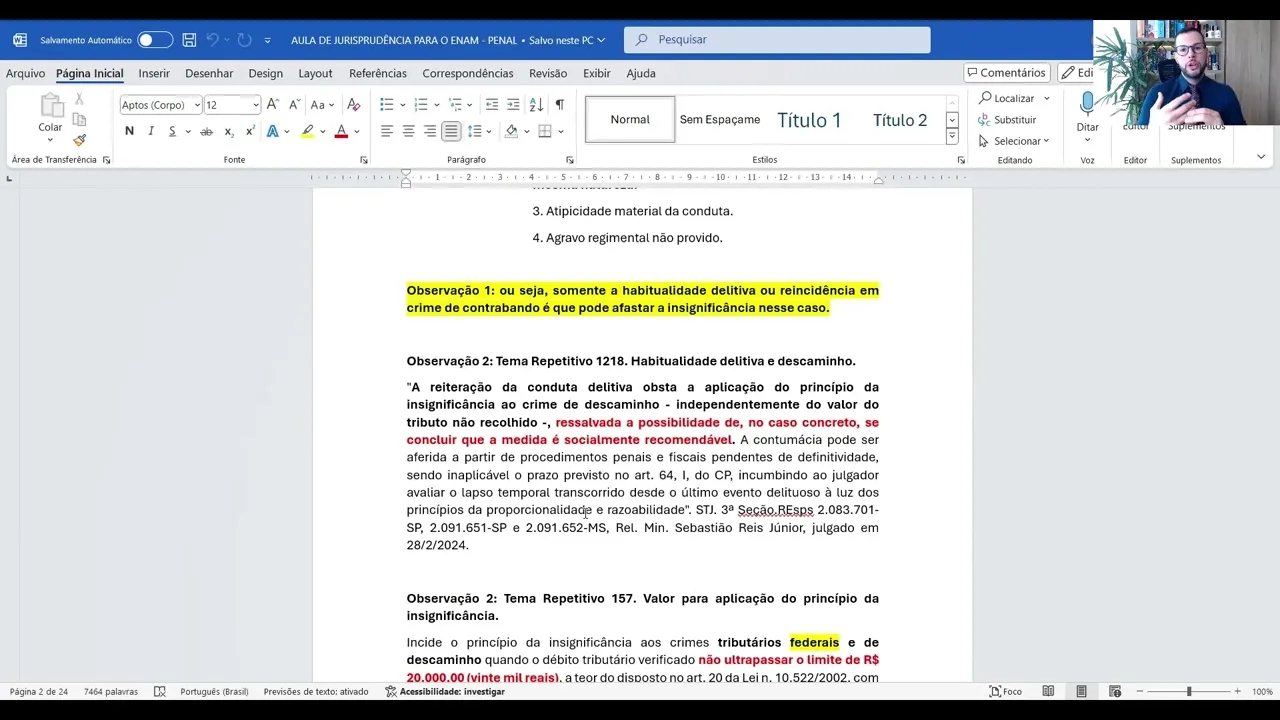
Task: Switch to the Desenhar tab
Action: pyautogui.click(x=209, y=73)
